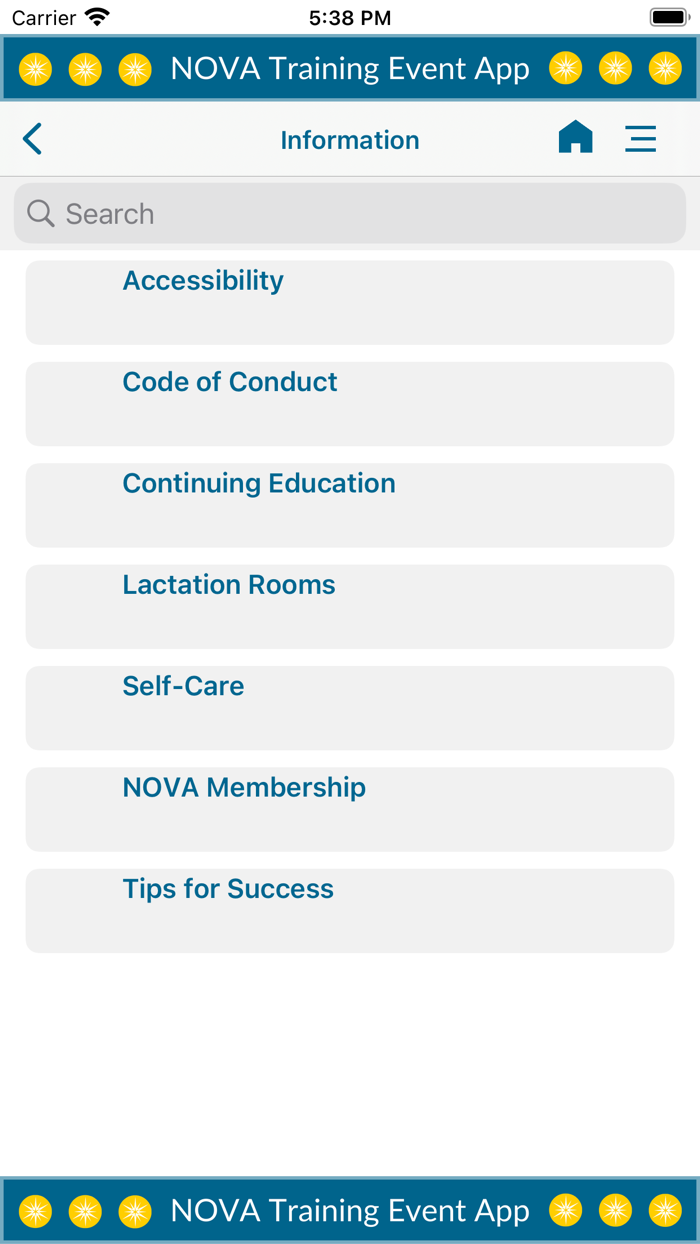Viewport: 700px width, 1244px height.
Task: Click the first sunburst icon in top banner
Action: click(35, 68)
